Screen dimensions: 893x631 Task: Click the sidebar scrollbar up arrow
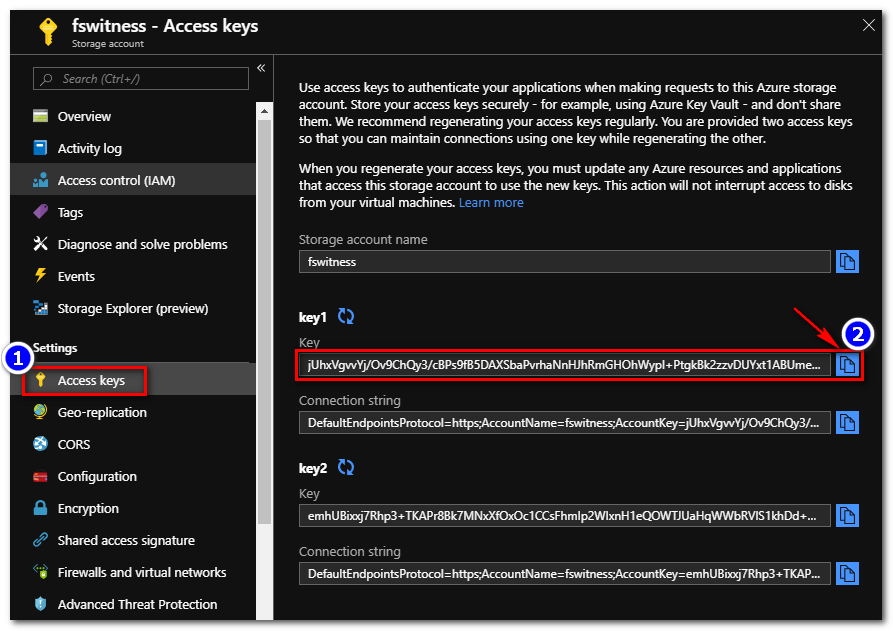[264, 111]
